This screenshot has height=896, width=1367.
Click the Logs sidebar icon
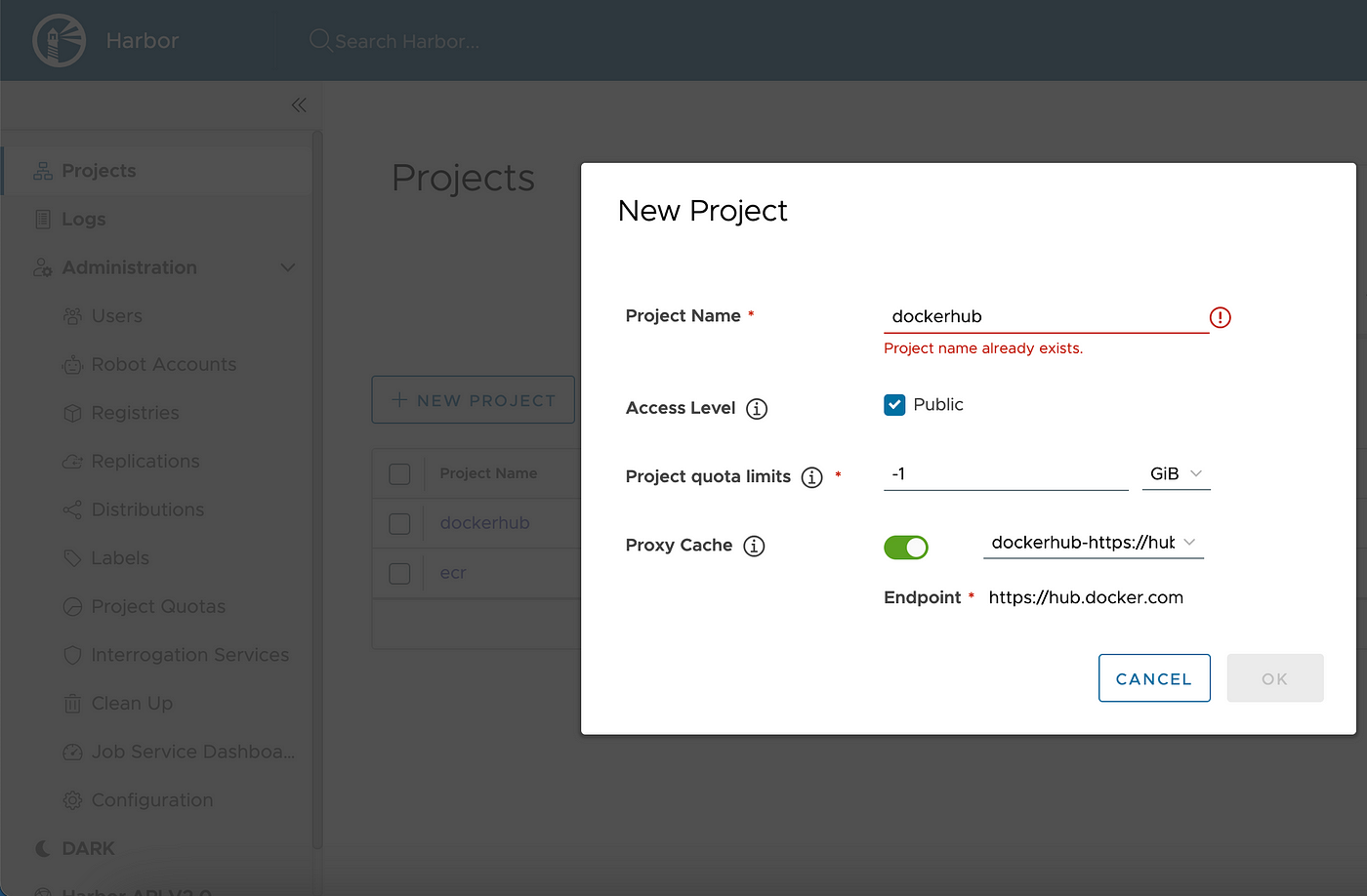pyautogui.click(x=43, y=220)
